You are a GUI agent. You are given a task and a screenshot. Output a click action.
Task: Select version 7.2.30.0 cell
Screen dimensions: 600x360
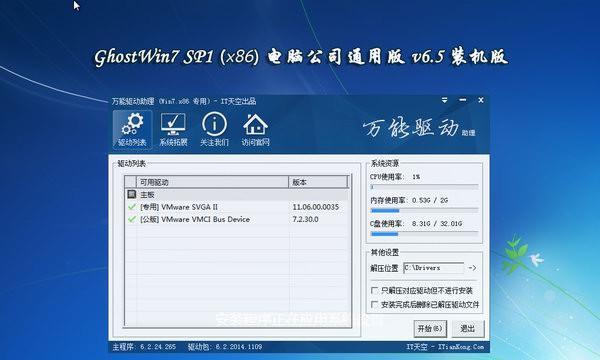[x=305, y=219]
